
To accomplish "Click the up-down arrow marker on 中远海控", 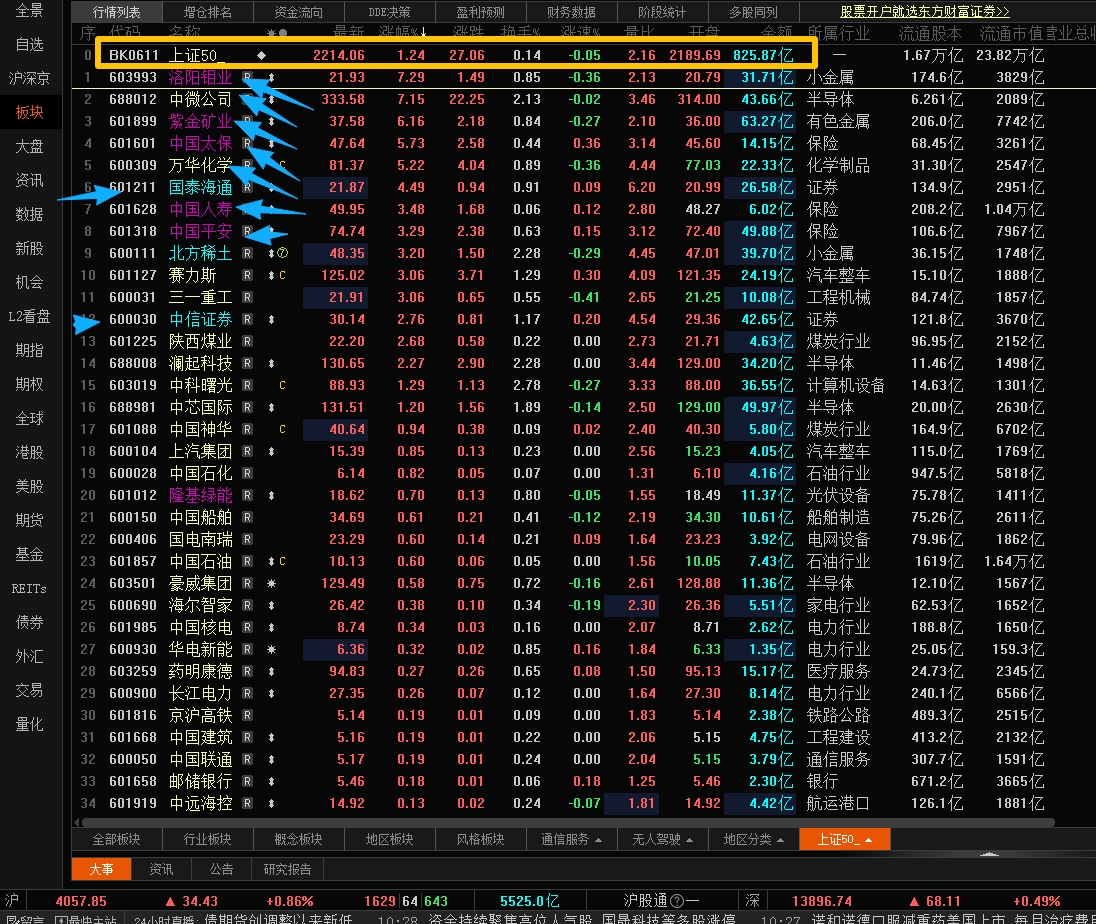I will pos(271,803).
